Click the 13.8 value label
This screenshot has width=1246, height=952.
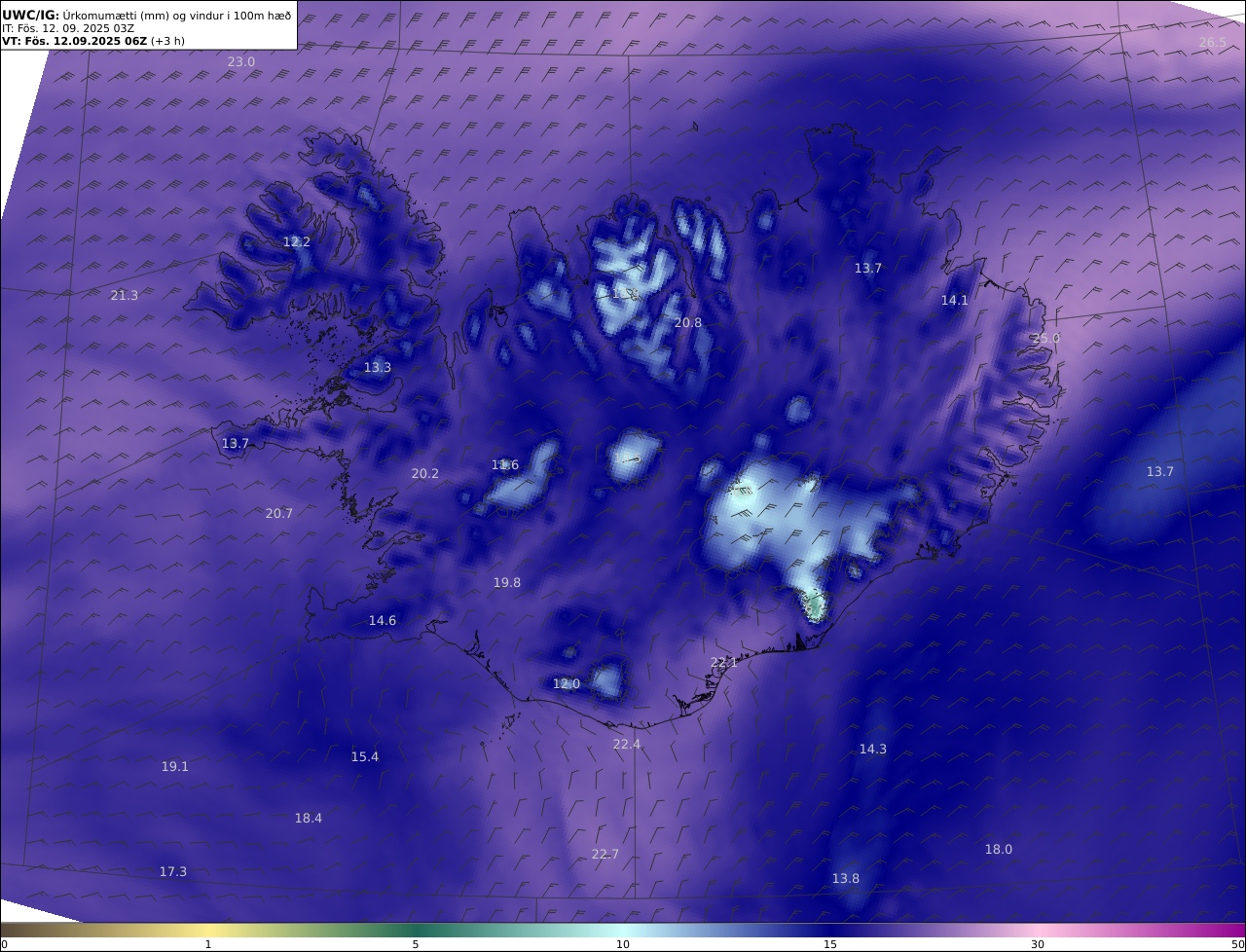846,879
